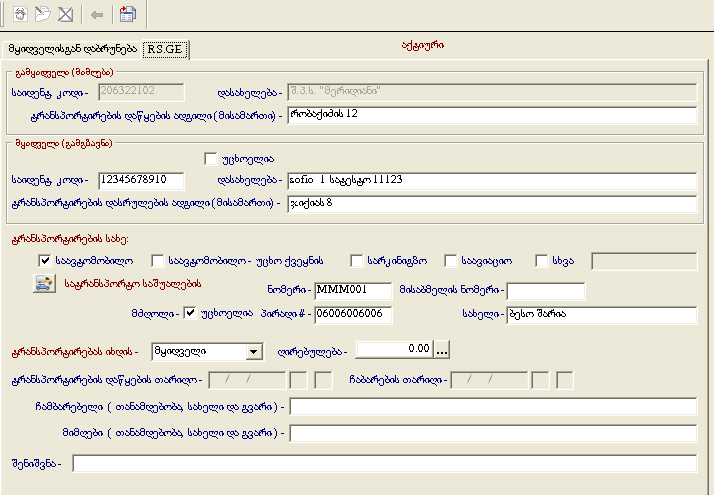
Task: Toggle the driver's უცხოელი checkbox
Action: coord(192,313)
